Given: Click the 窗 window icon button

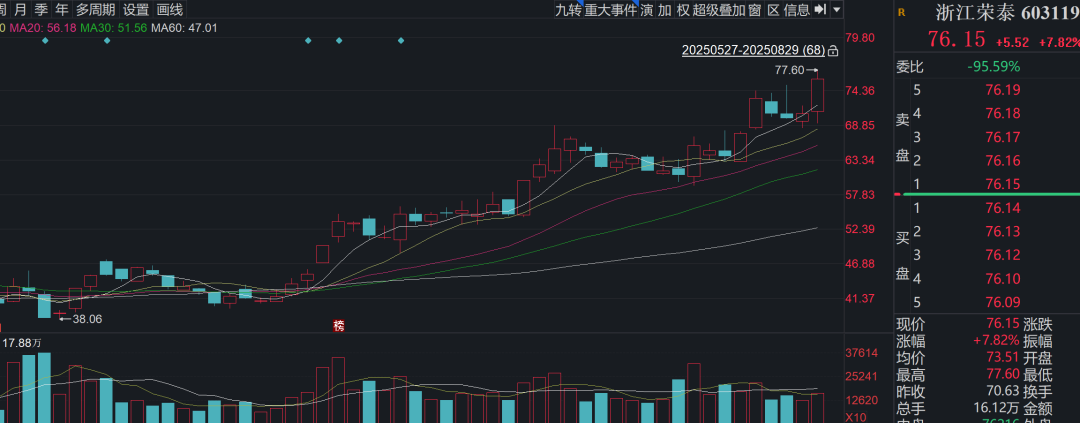Looking at the screenshot, I should tap(755, 10).
